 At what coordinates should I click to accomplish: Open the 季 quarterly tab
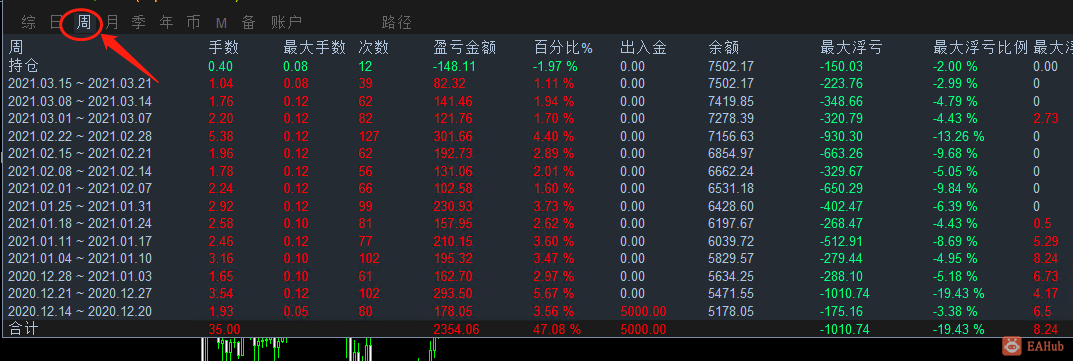(139, 23)
